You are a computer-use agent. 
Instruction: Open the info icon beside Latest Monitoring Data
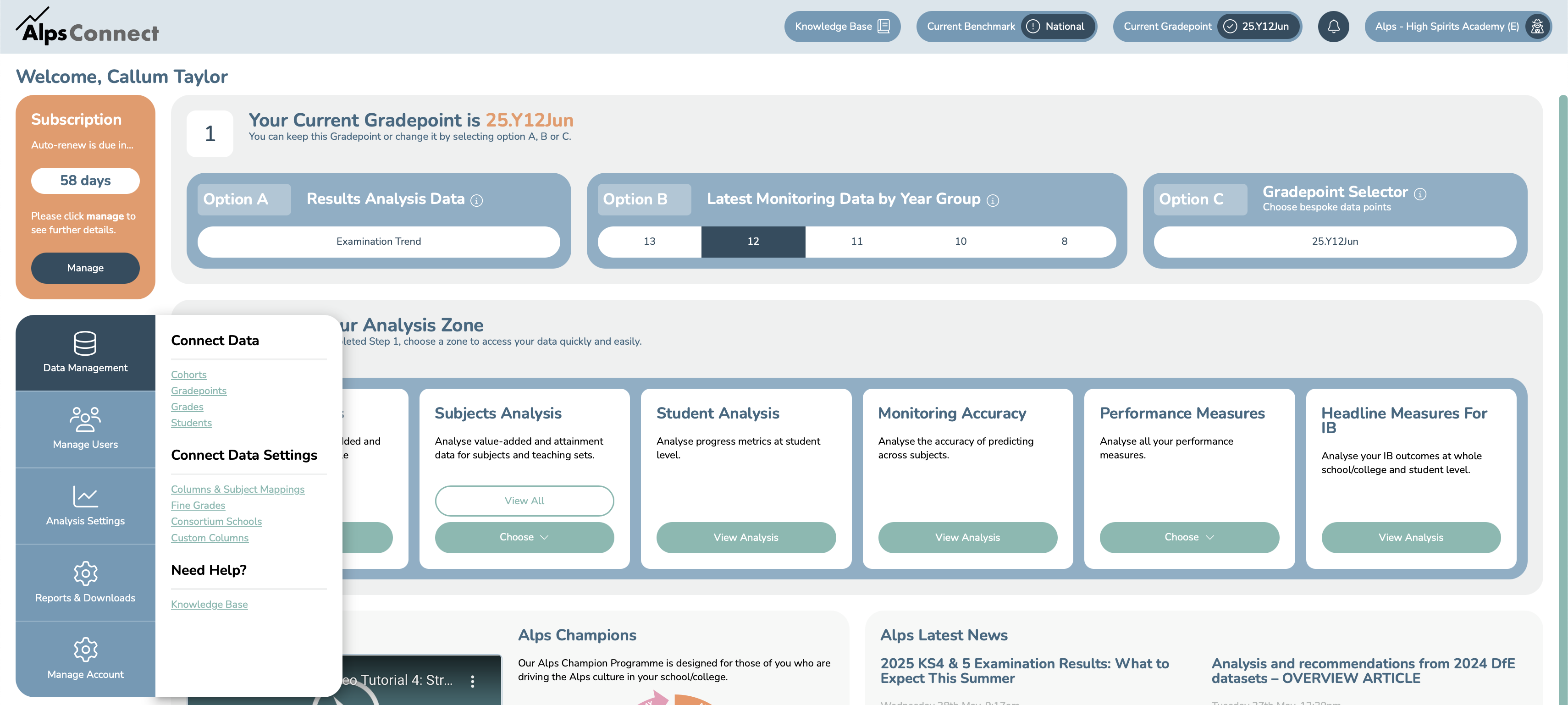point(992,200)
